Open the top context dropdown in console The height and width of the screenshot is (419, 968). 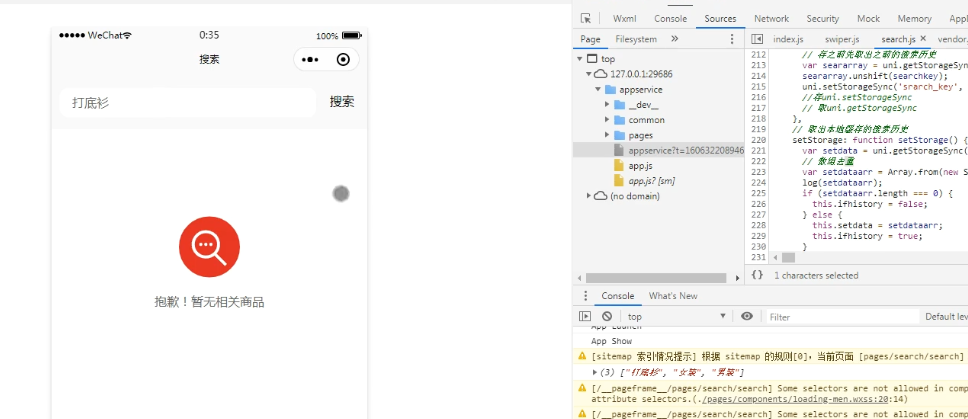tap(677, 317)
